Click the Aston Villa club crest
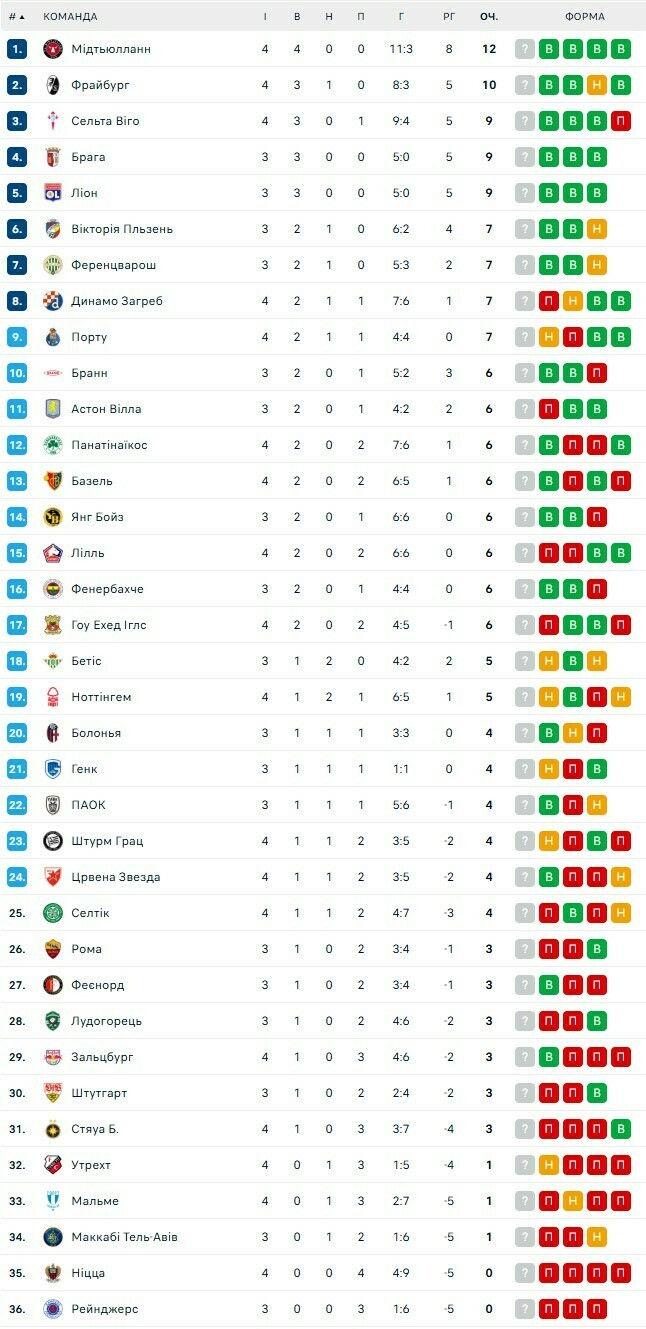 click(53, 409)
